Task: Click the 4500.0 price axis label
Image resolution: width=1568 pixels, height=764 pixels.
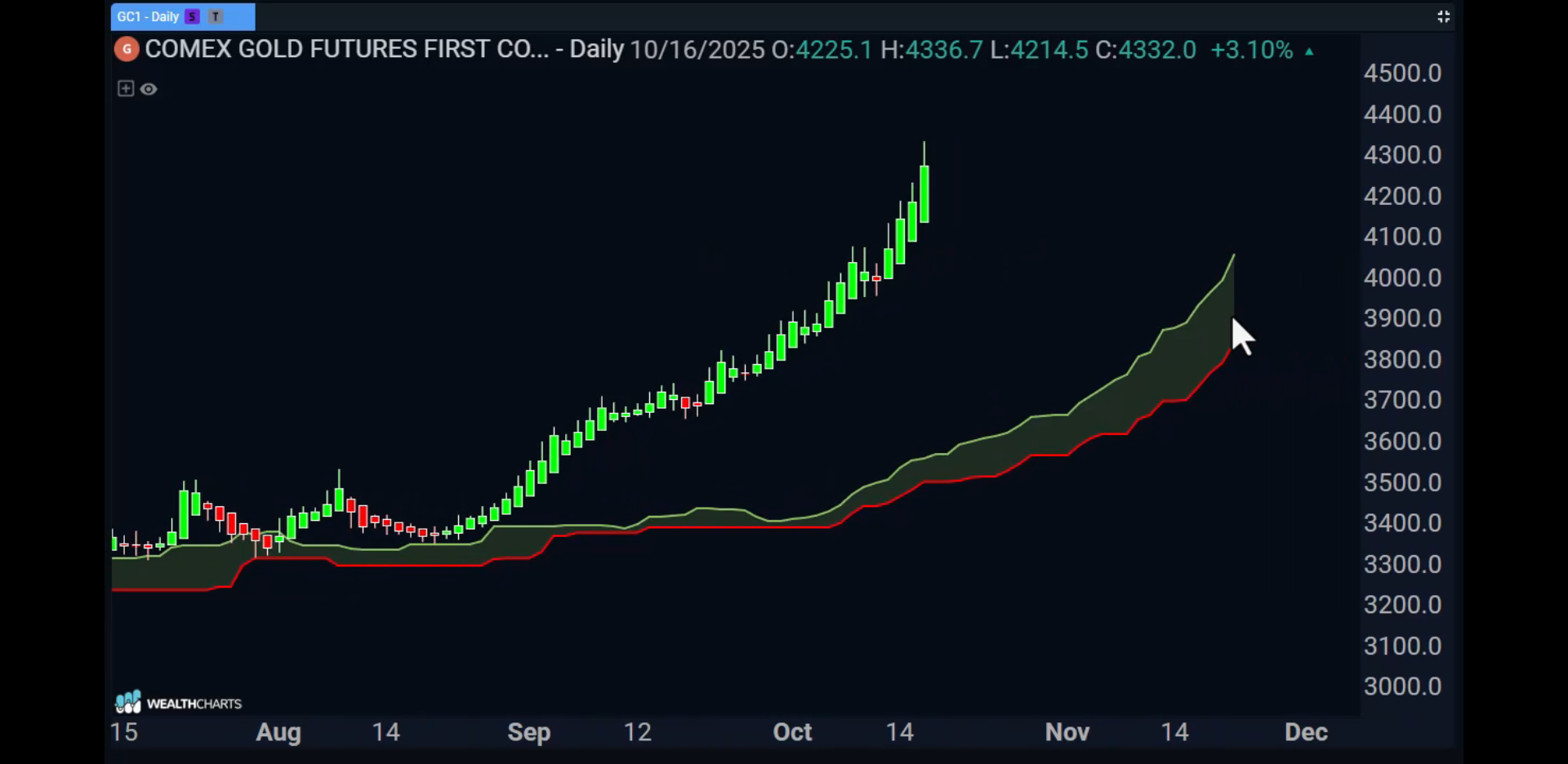Action: [1402, 73]
